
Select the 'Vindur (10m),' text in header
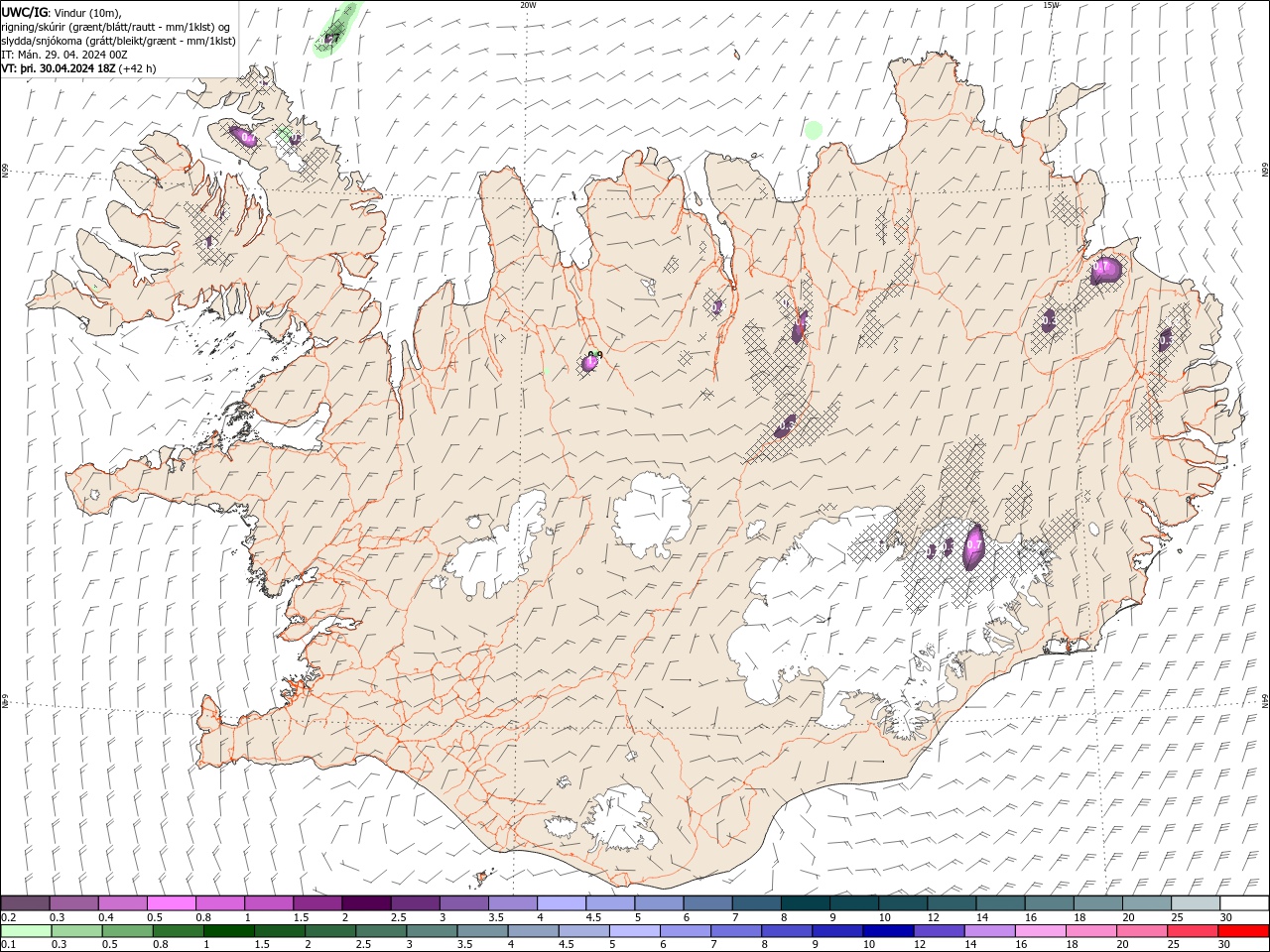(88, 12)
